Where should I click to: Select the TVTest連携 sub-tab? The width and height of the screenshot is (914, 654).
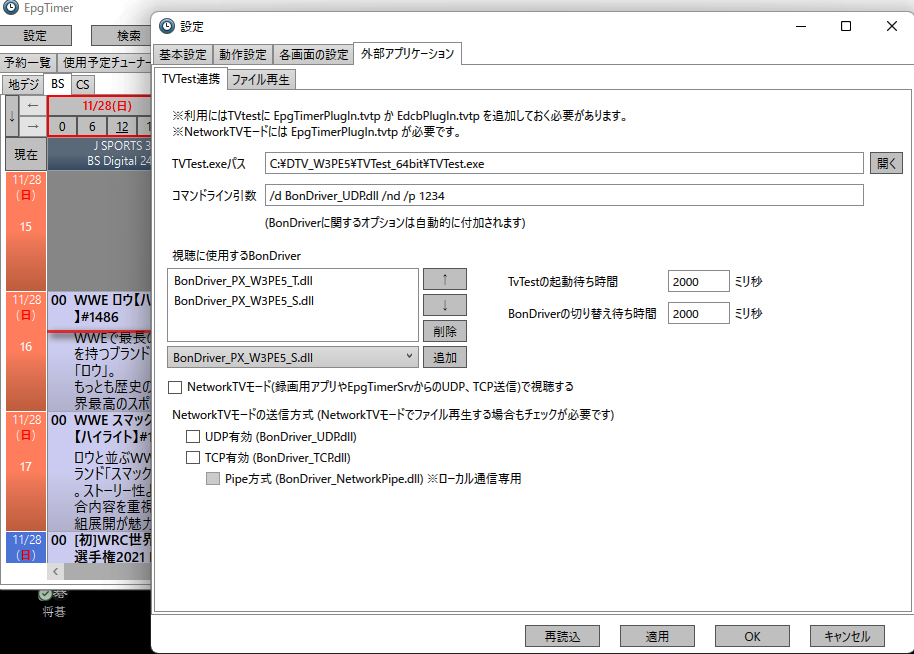pyautogui.click(x=191, y=79)
